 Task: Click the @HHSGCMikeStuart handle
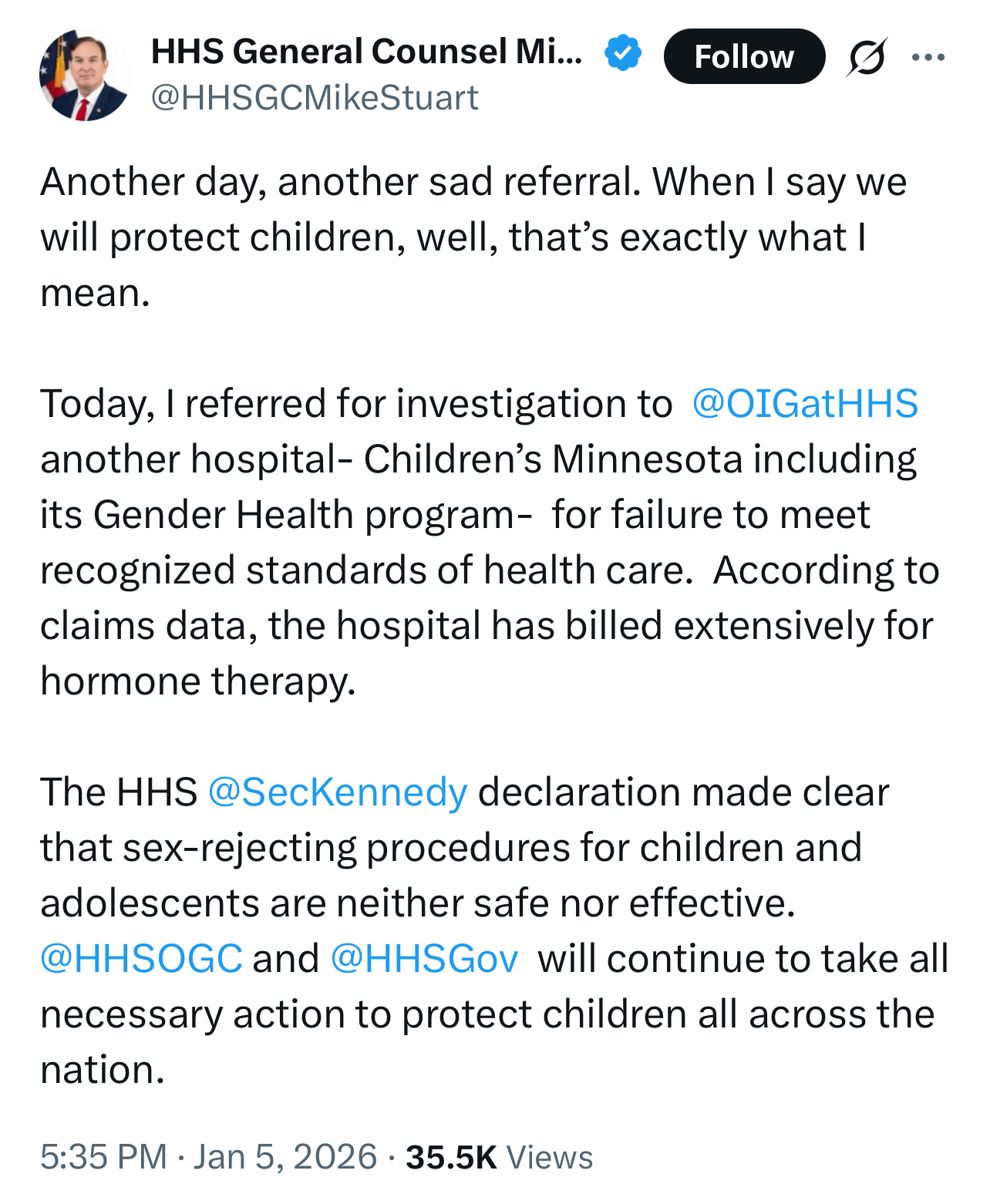tap(315, 98)
